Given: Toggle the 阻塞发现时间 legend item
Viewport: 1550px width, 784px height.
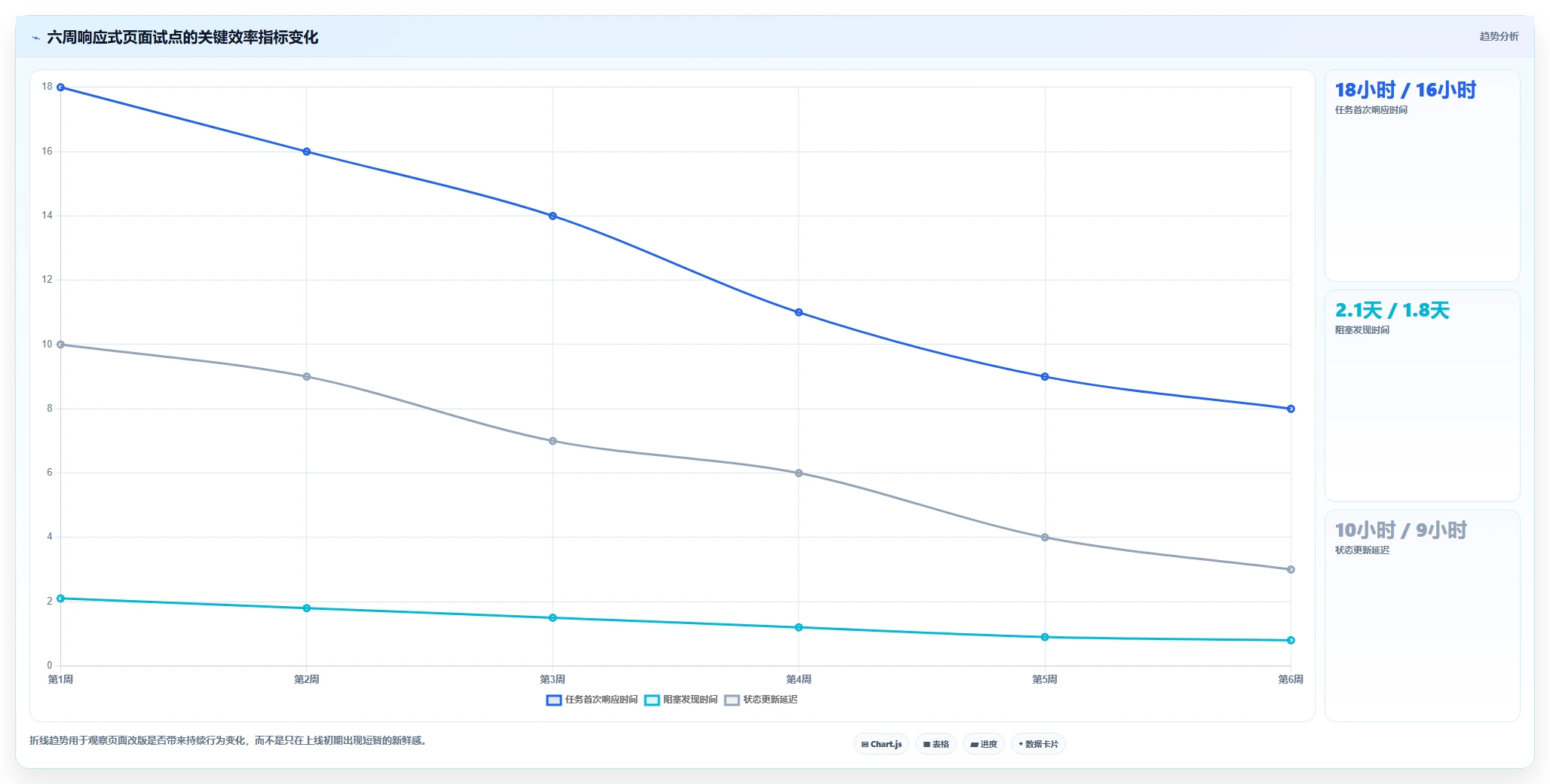Looking at the screenshot, I should pos(681,700).
